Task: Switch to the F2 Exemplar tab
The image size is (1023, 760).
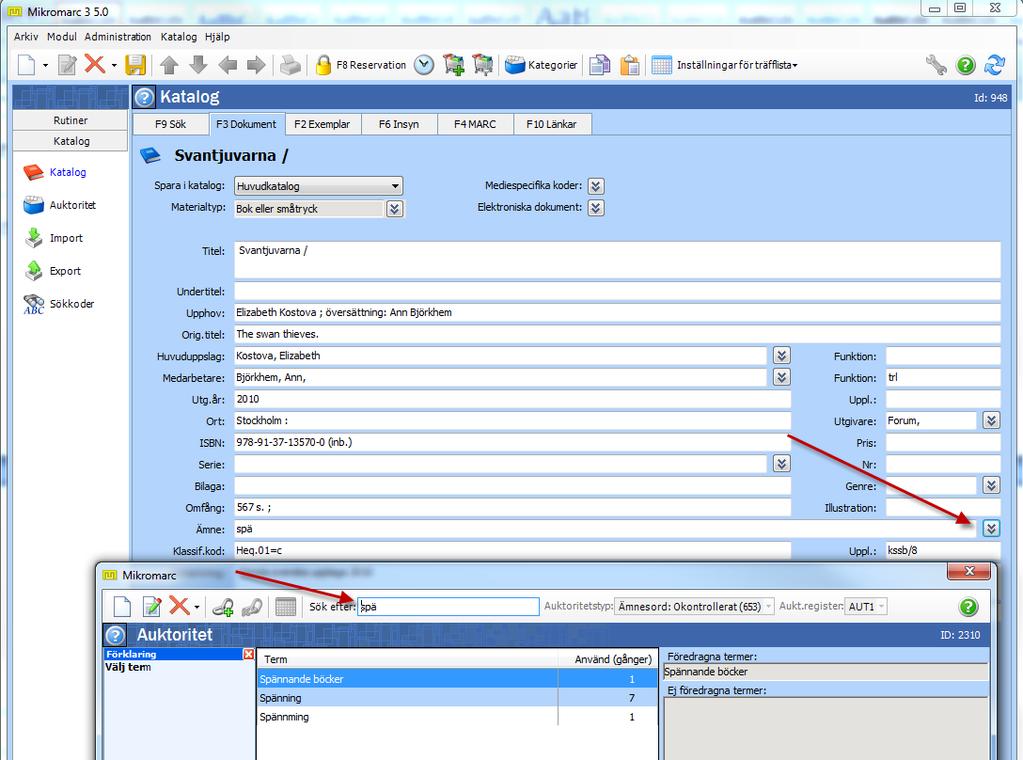Action: [322, 124]
